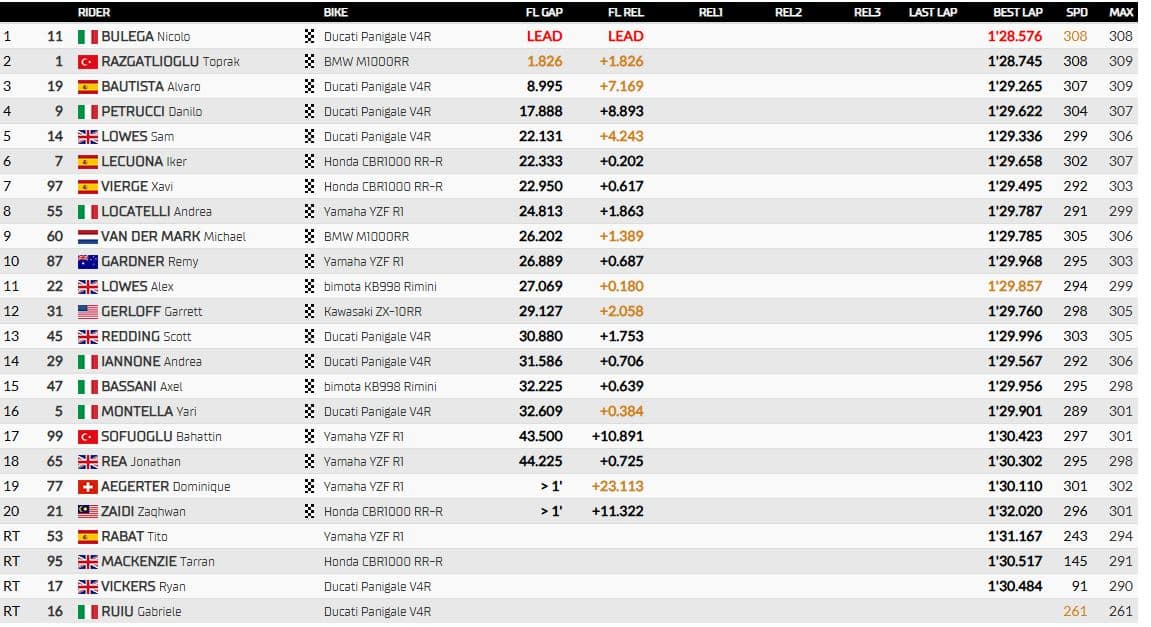
Task: Select rider name VAN DER MARK Michael
Action: coord(173,236)
